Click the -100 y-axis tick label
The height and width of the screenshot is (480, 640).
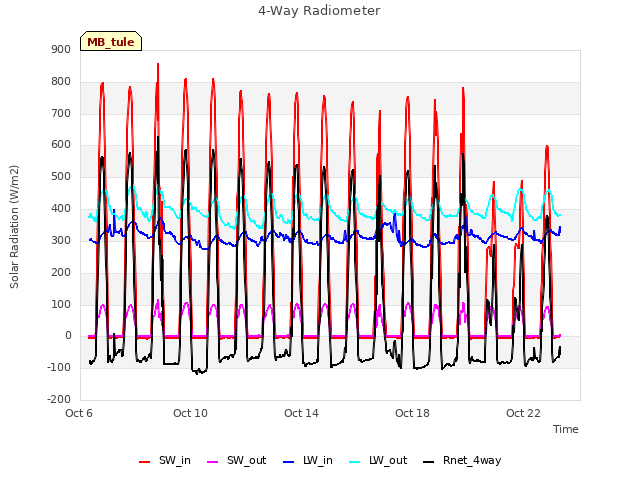pyautogui.click(x=59, y=367)
